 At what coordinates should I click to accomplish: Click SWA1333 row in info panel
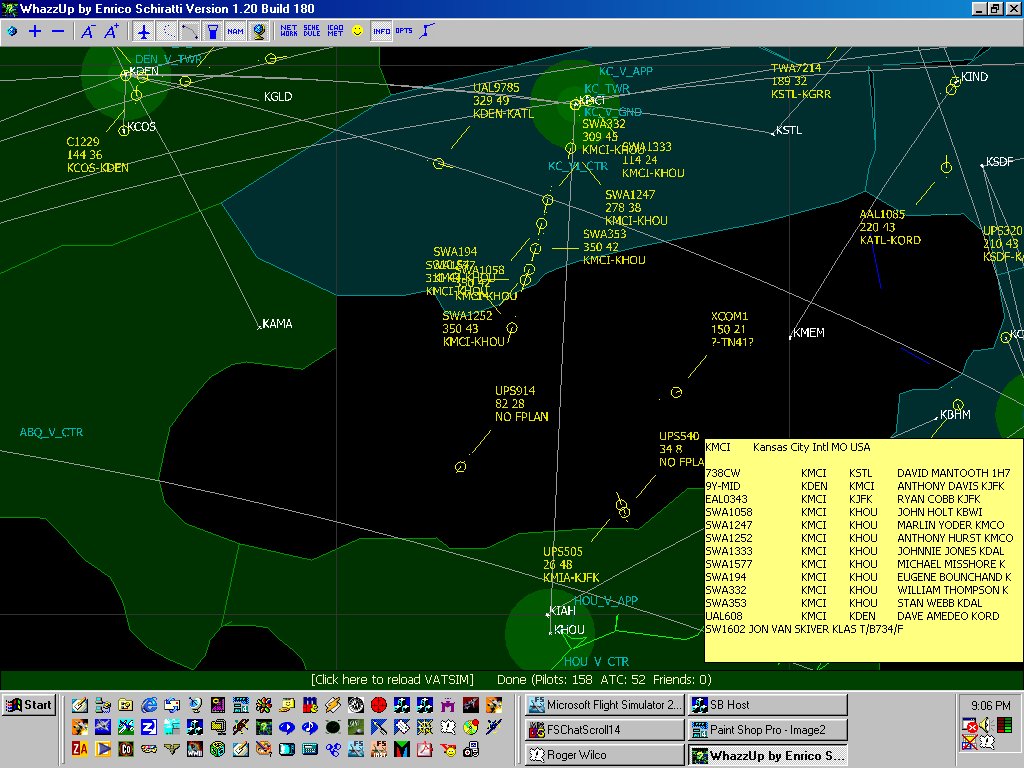[863, 551]
